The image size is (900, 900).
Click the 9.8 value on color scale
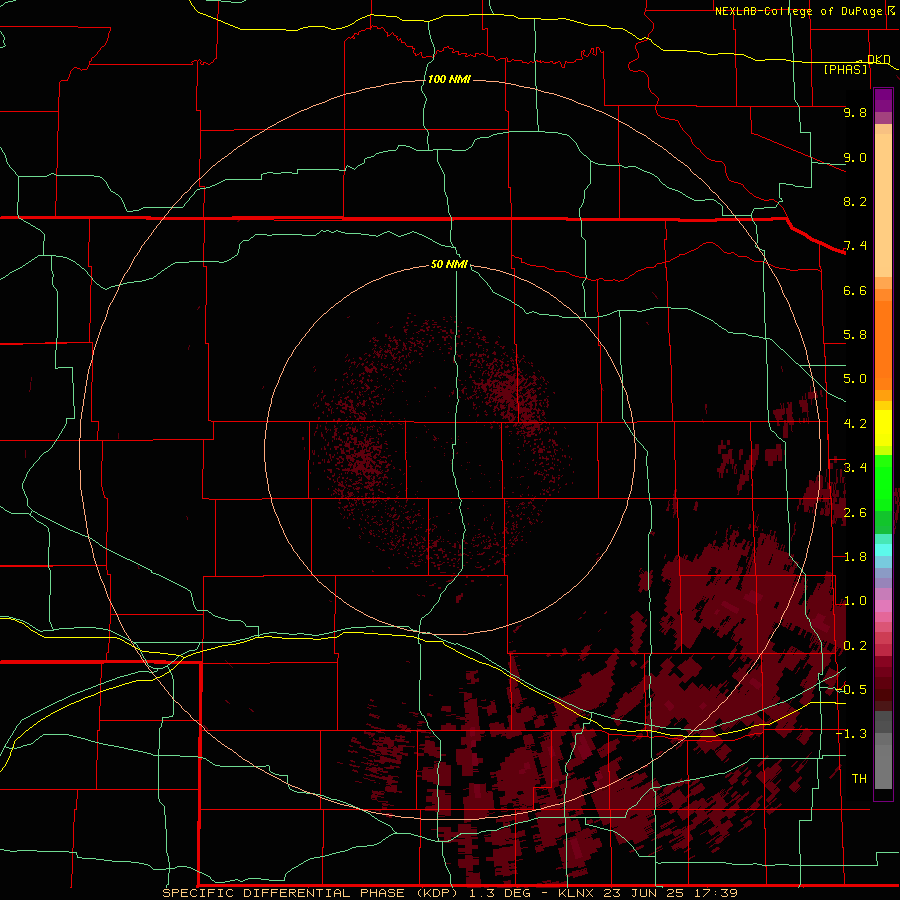(x=855, y=112)
